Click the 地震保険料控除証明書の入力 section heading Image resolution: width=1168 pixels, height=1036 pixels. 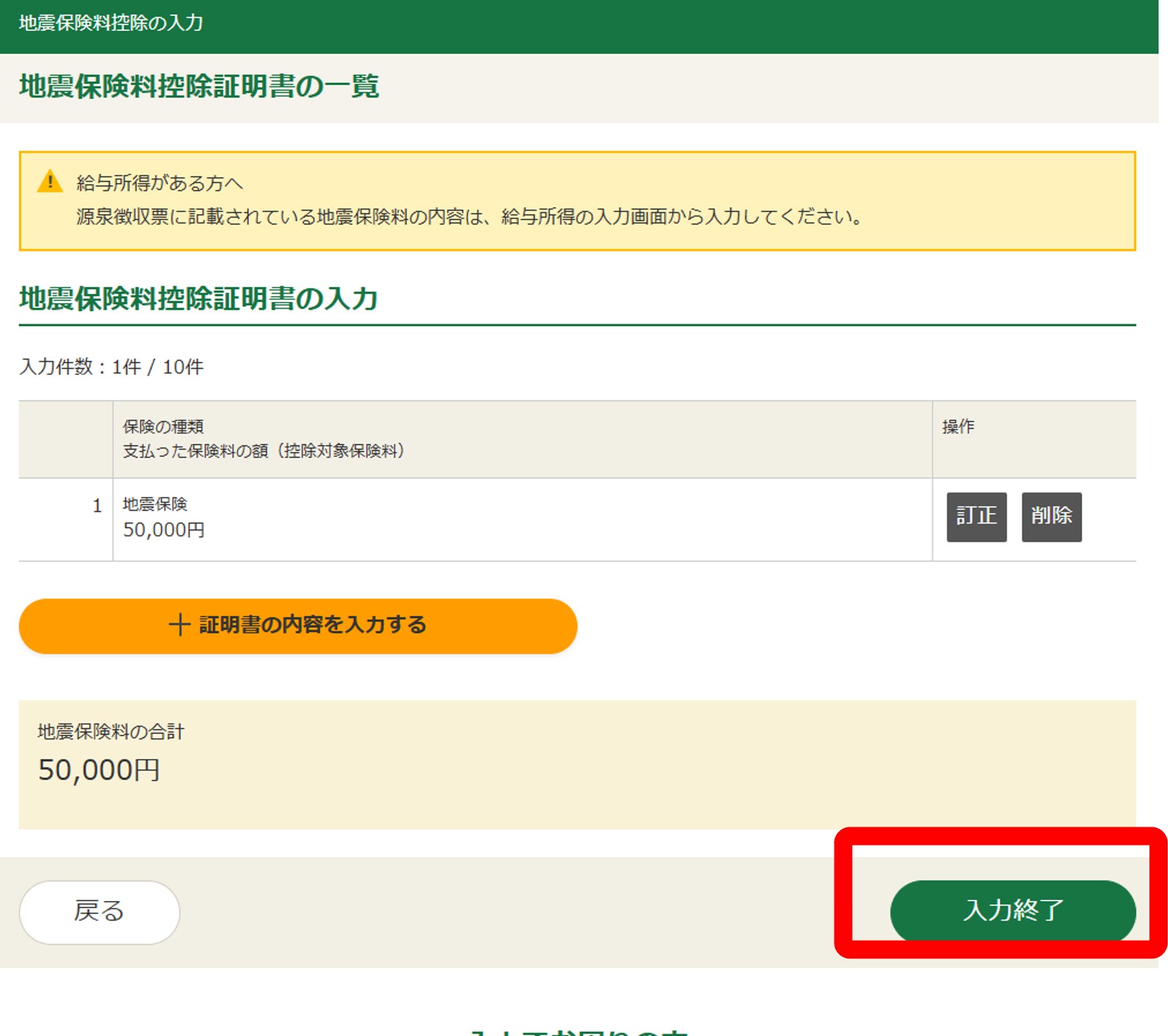point(198,299)
